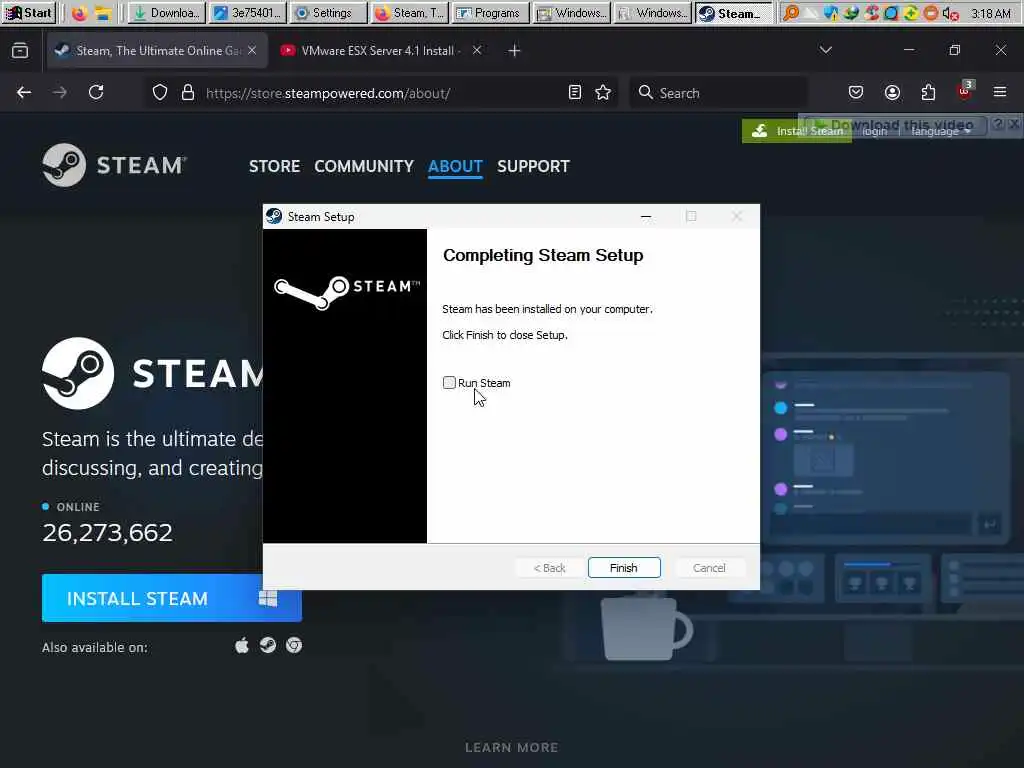Select the Apple macOS download icon
This screenshot has width=1024, height=768.
[242, 646]
